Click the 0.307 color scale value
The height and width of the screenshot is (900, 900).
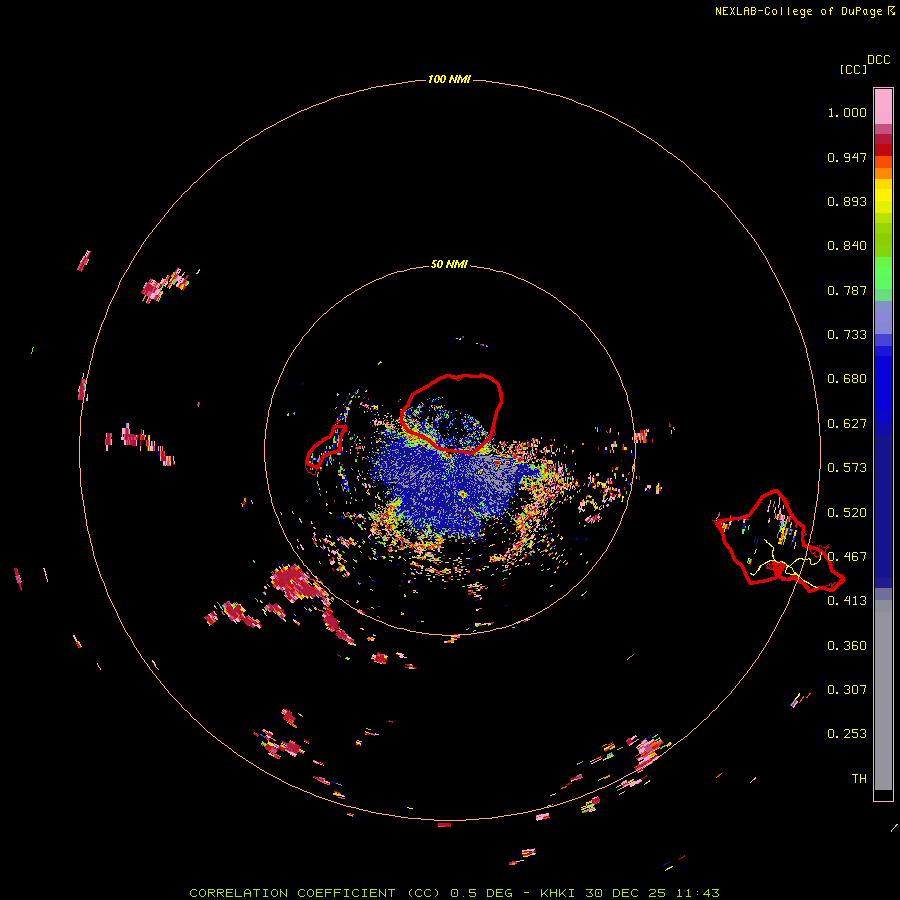coord(847,690)
